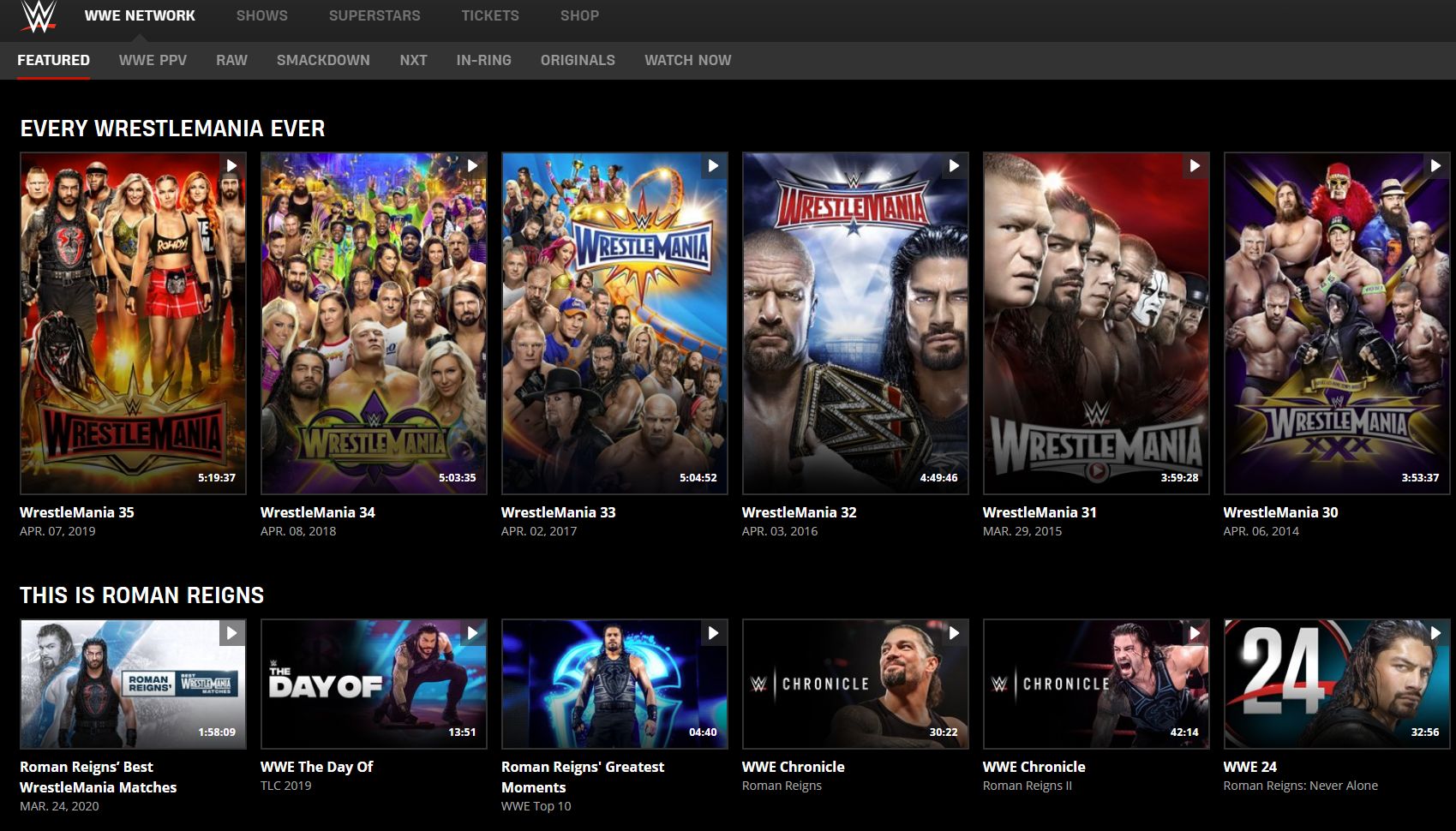Switch to the Raw tab
The image size is (1456, 831).
click(231, 60)
